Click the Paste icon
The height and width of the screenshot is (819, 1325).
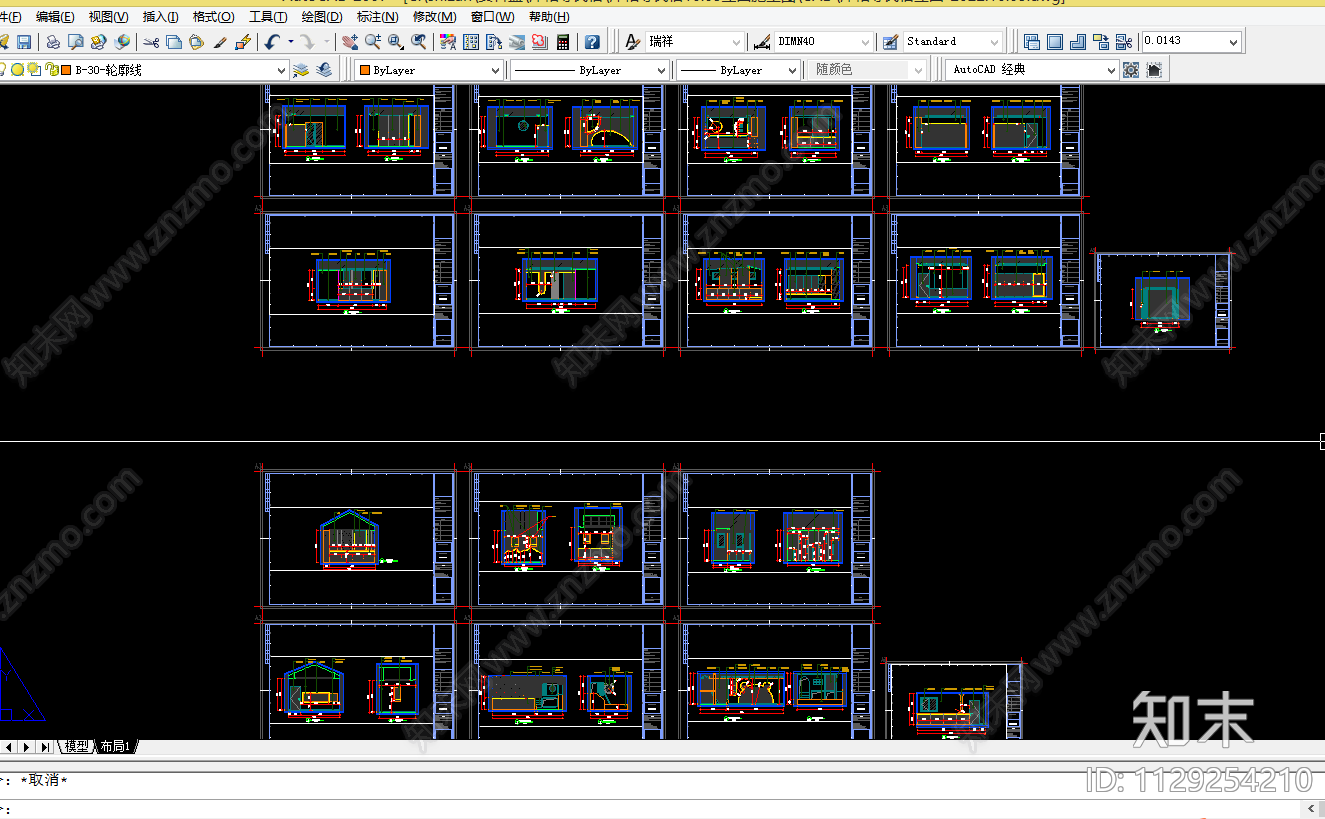196,42
